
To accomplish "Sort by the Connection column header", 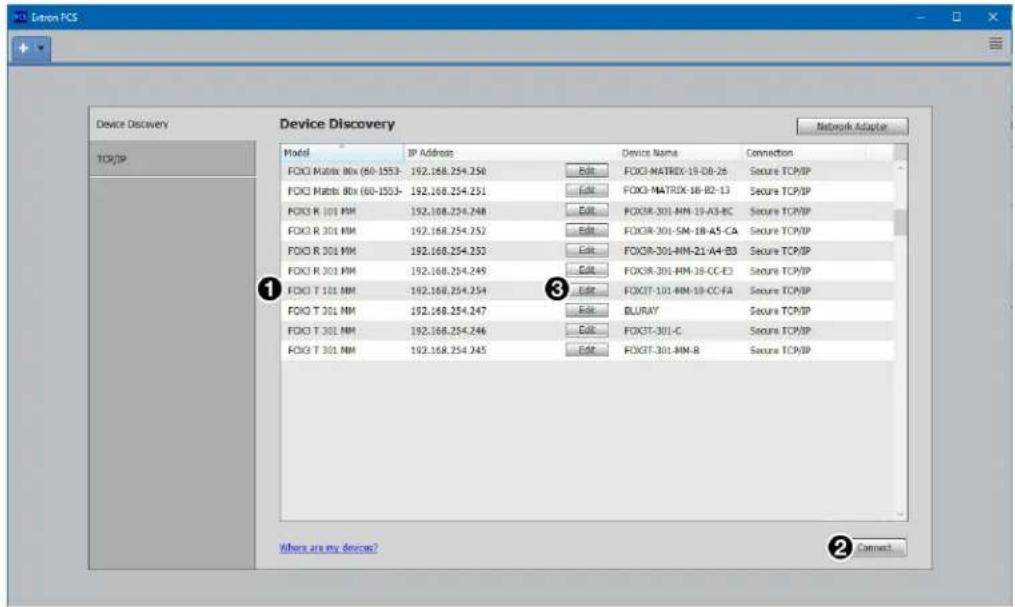I will [804, 153].
